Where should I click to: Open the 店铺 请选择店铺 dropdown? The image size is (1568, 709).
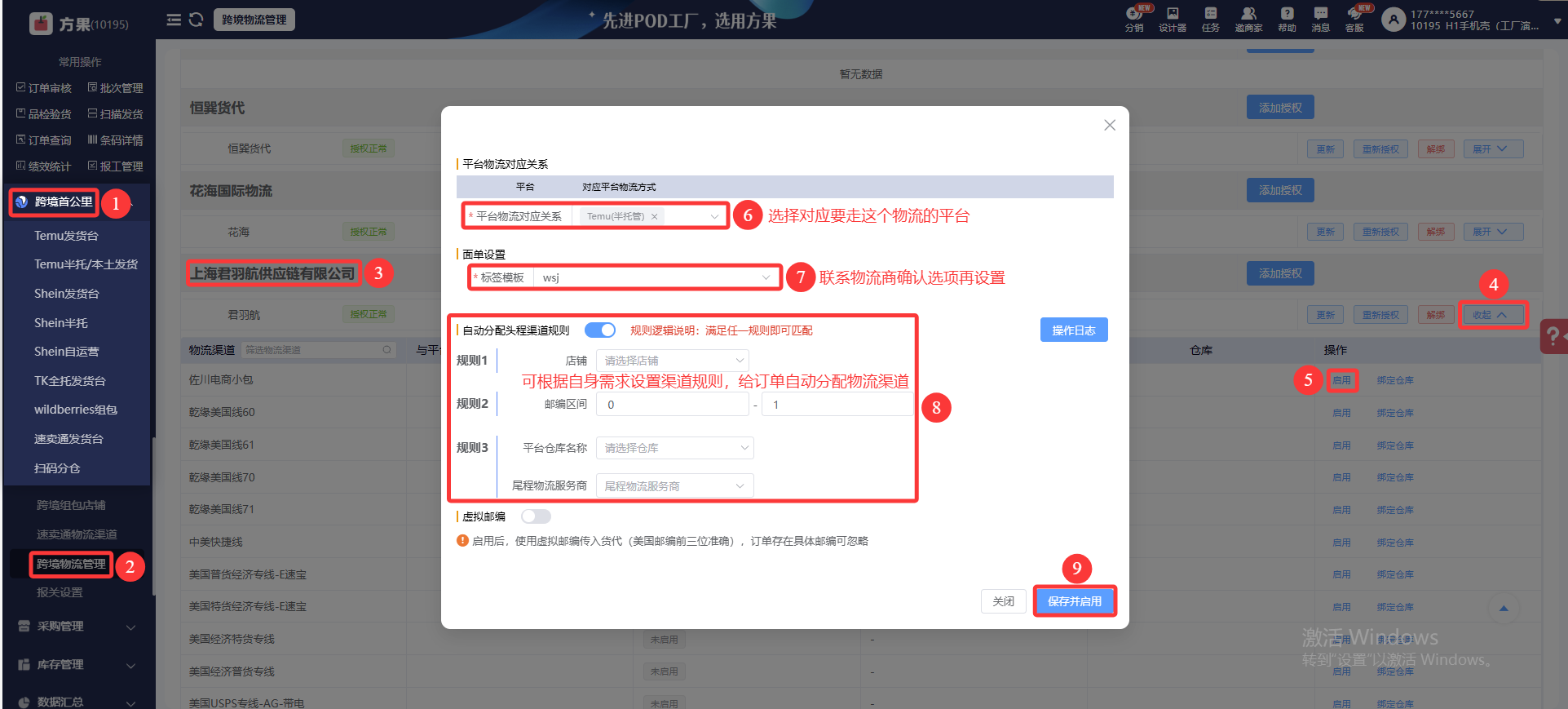point(673,361)
